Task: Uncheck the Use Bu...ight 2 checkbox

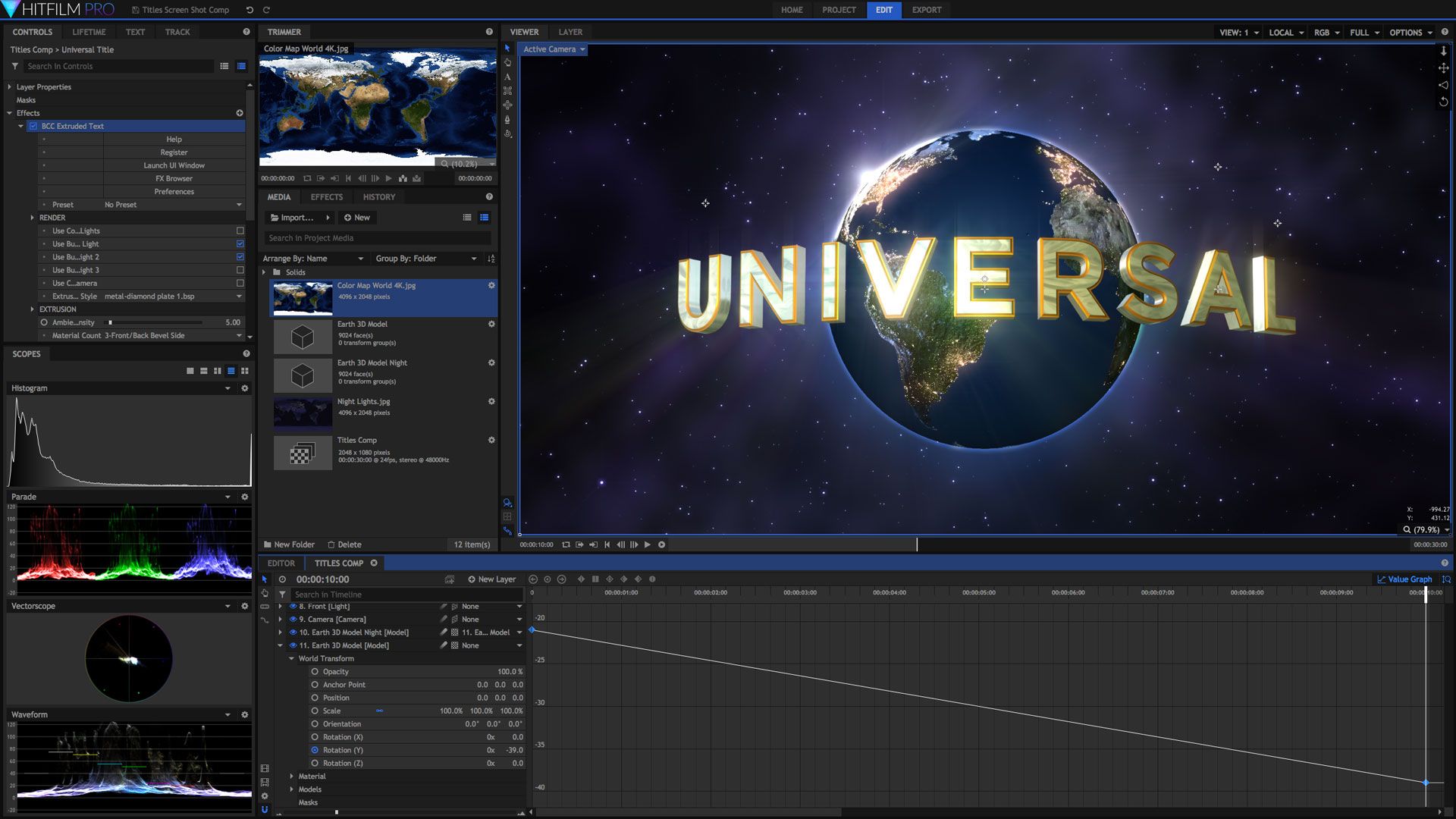Action: tap(240, 257)
